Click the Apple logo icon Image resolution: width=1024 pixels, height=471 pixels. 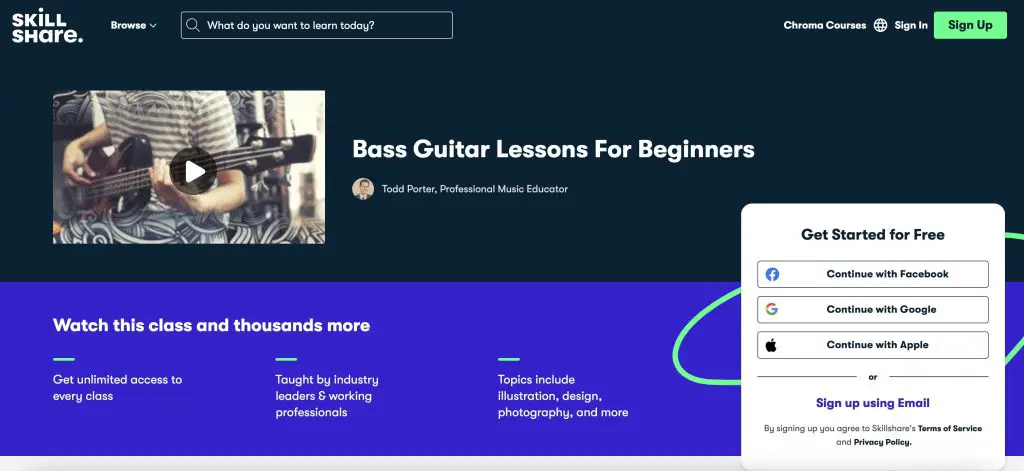[x=771, y=345]
